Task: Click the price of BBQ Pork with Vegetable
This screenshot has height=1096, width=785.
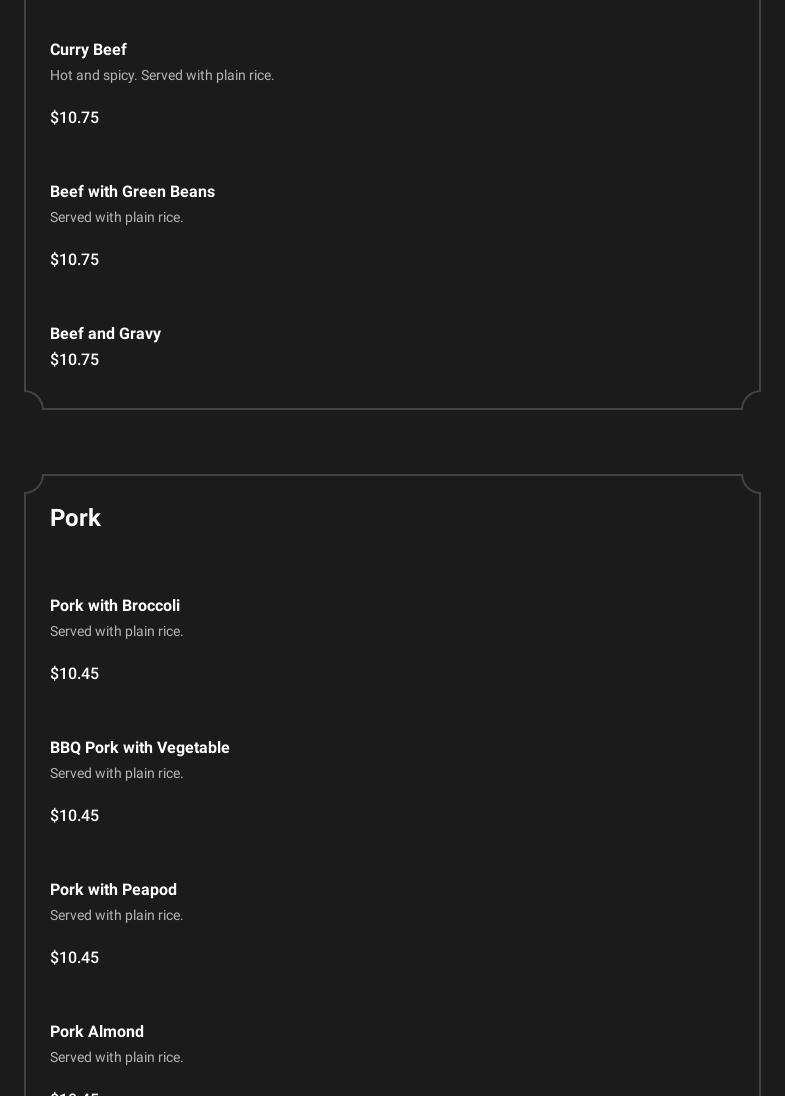Action: pyautogui.click(x=74, y=816)
